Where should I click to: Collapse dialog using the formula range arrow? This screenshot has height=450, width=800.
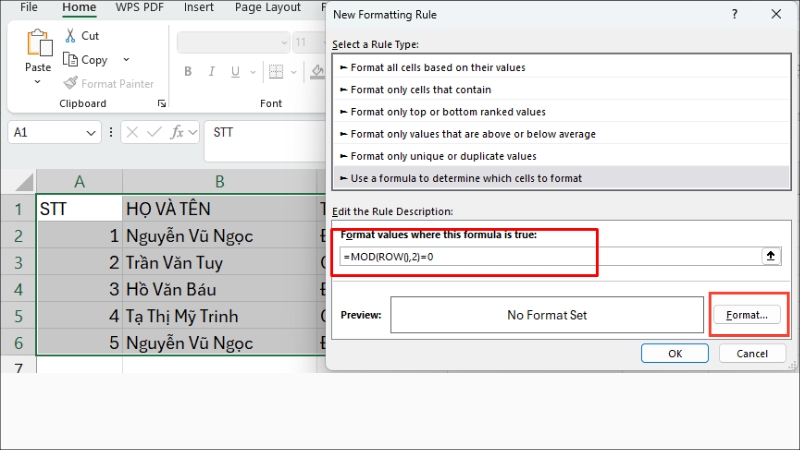pos(770,256)
